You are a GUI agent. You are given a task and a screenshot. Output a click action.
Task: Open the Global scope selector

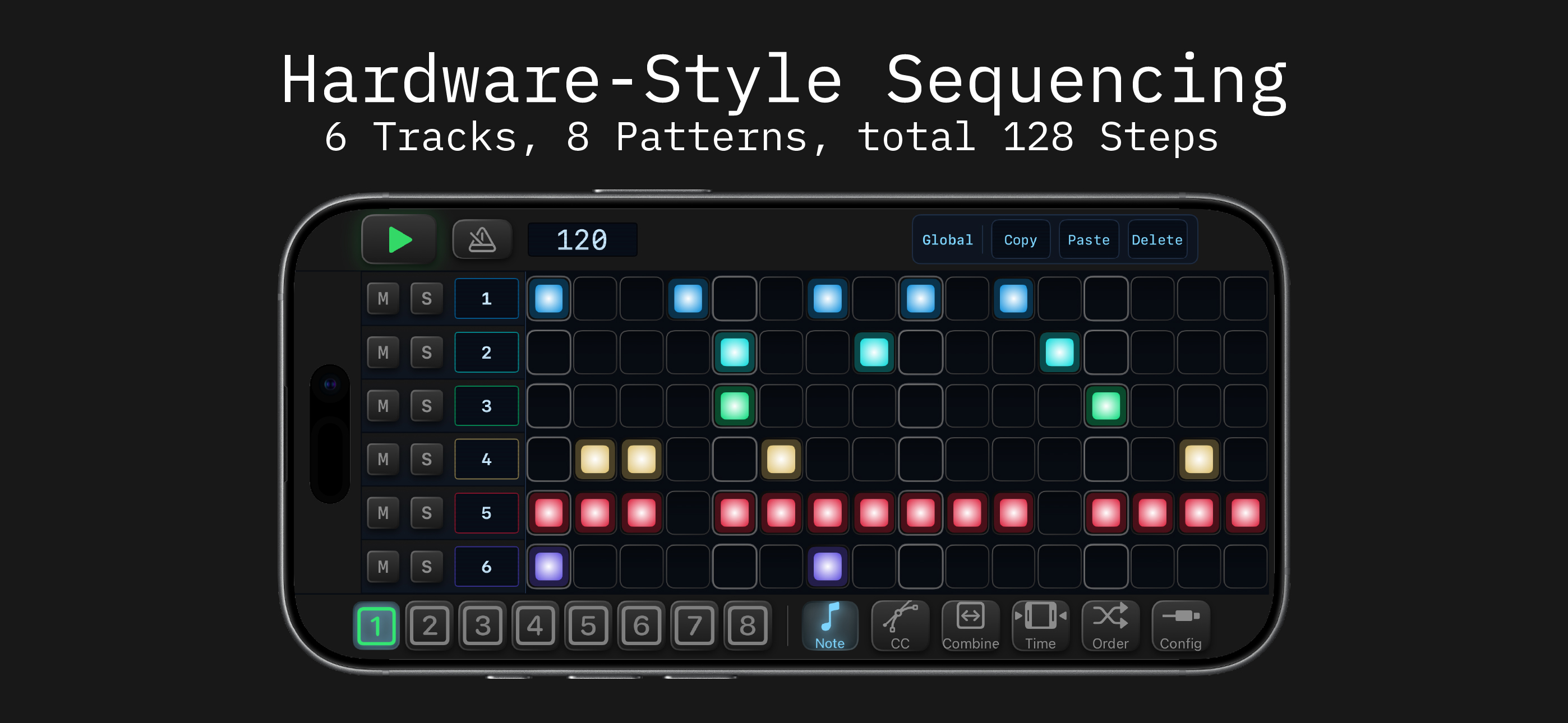947,240
